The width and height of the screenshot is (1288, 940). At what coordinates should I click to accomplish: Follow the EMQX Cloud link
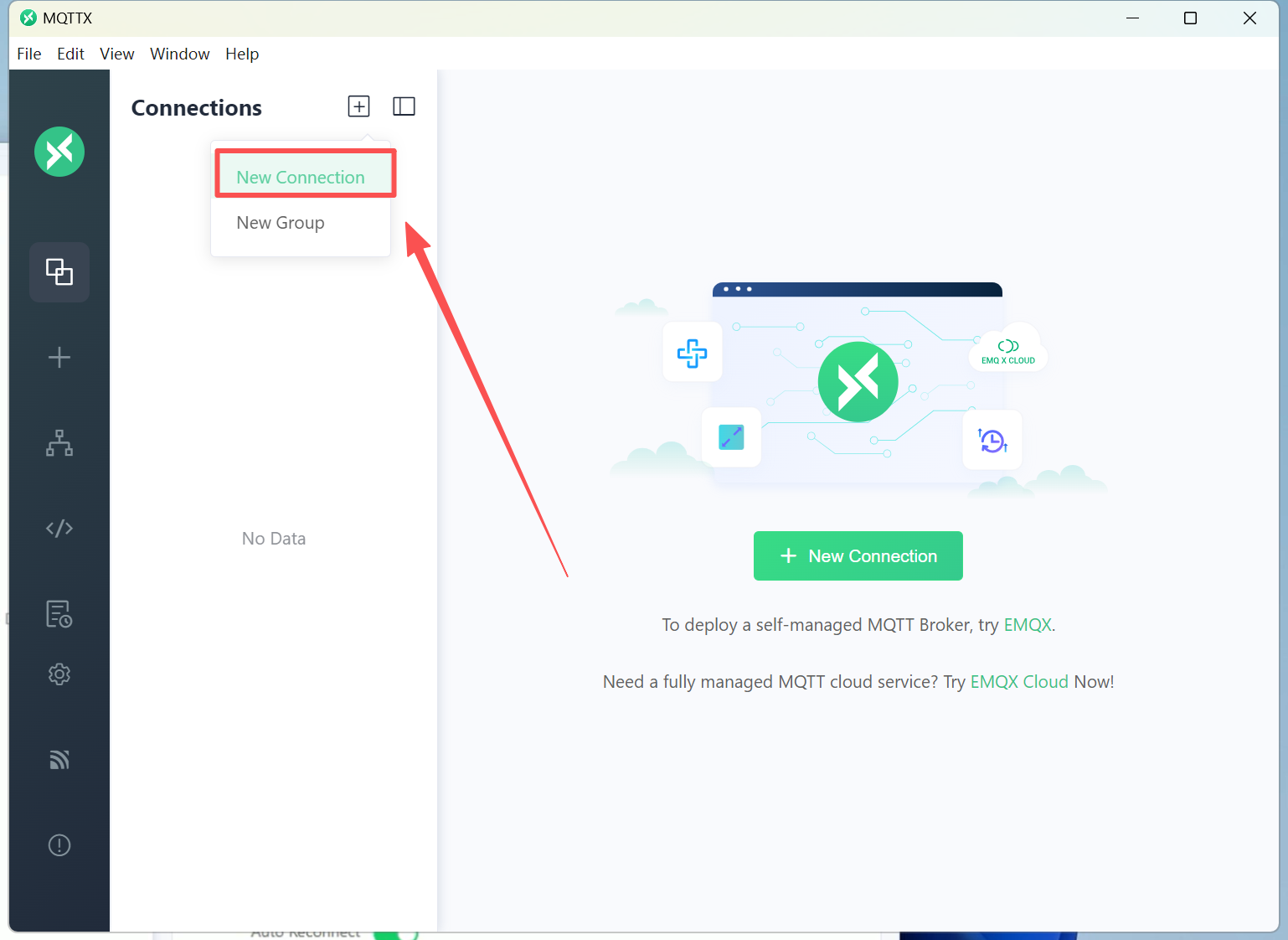(1019, 682)
